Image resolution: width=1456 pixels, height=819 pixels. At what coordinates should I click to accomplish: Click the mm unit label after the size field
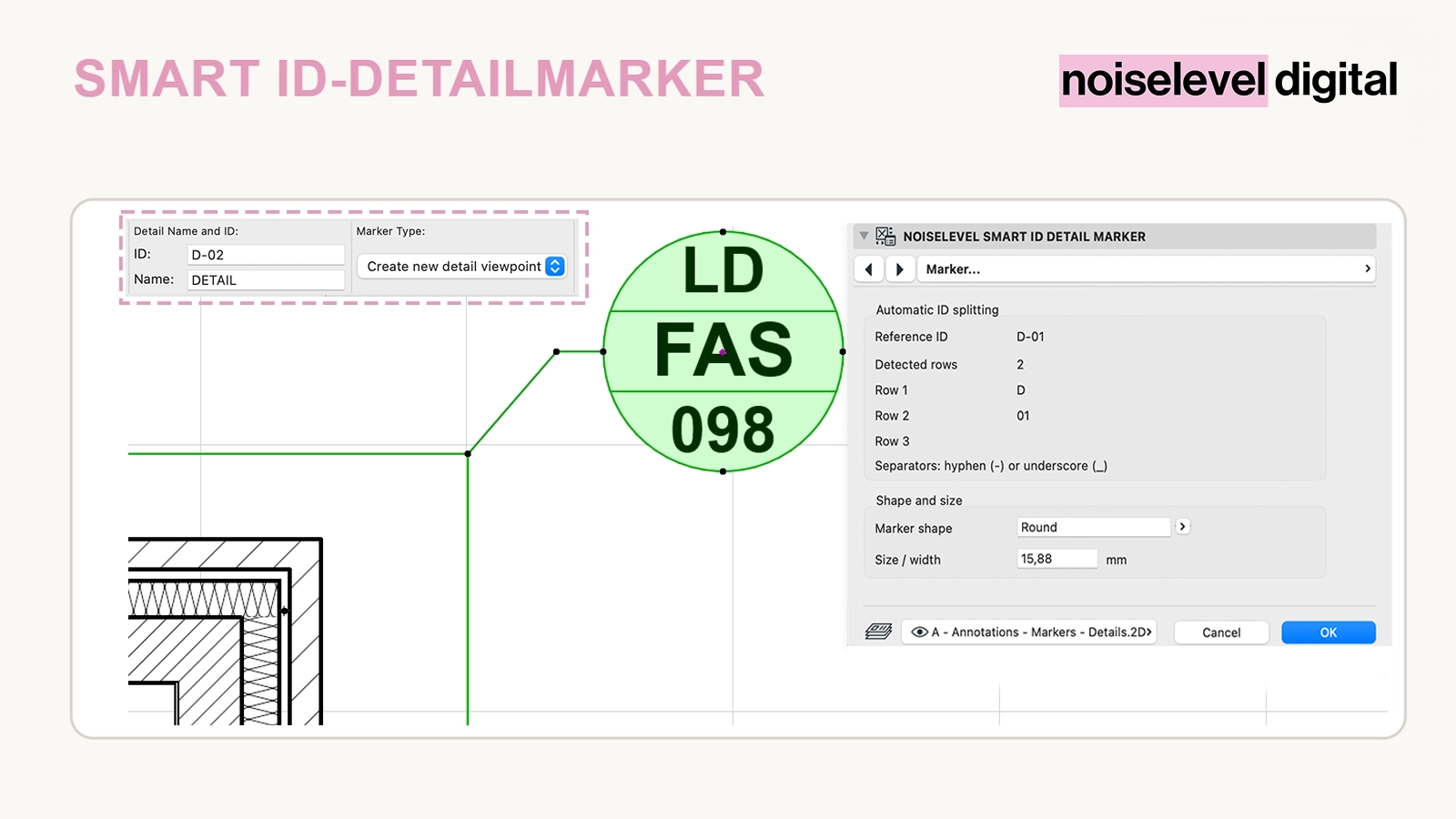(x=1117, y=561)
